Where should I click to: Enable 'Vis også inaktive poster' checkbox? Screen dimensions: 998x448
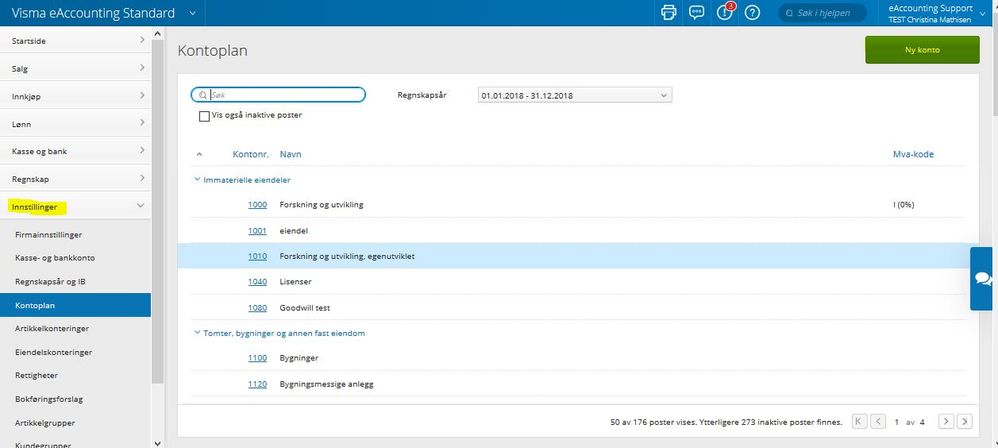[204, 116]
